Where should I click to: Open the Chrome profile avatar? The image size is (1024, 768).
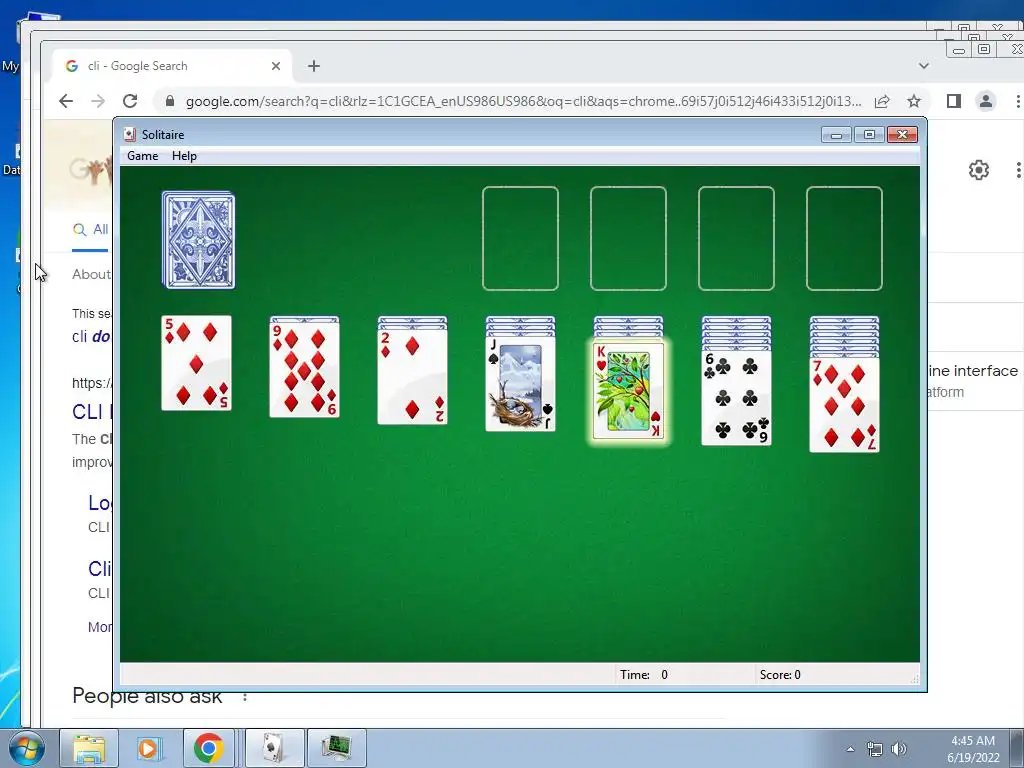point(985,101)
